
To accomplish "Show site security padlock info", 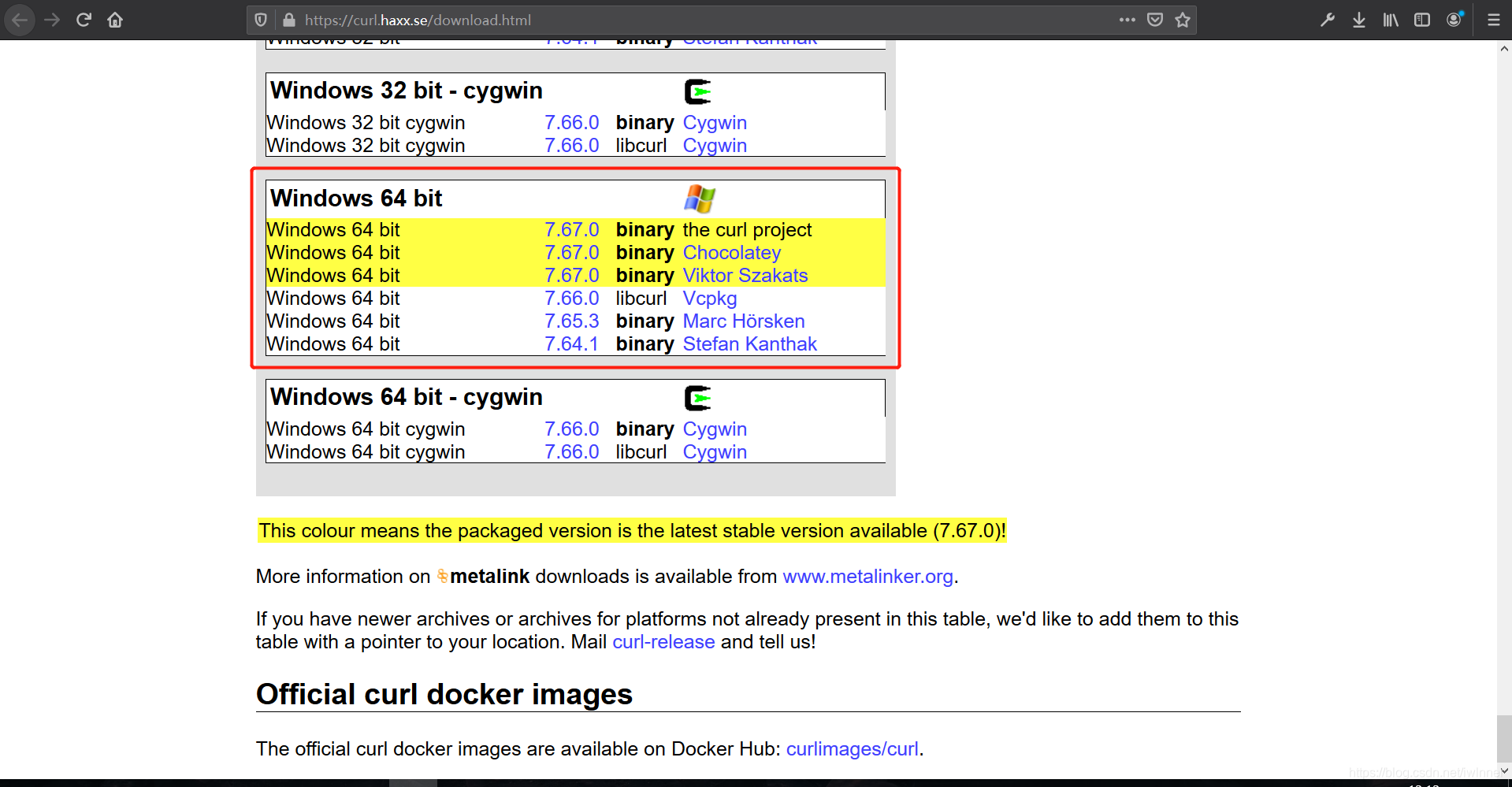I will (x=289, y=20).
